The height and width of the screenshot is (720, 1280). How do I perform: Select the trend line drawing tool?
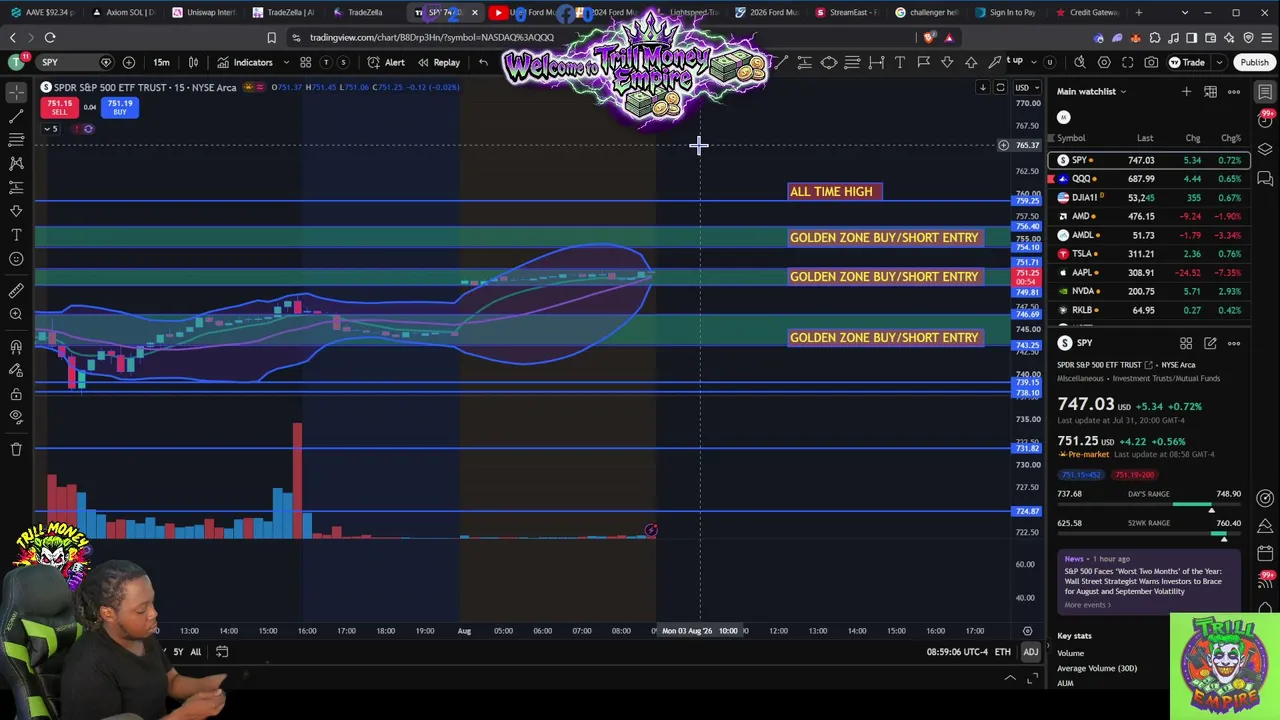pos(16,116)
